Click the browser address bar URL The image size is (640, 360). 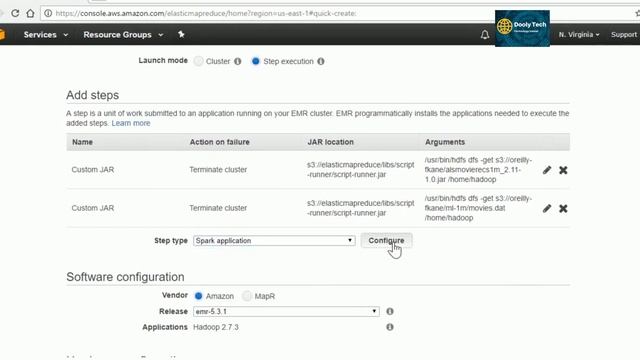tap(206, 13)
